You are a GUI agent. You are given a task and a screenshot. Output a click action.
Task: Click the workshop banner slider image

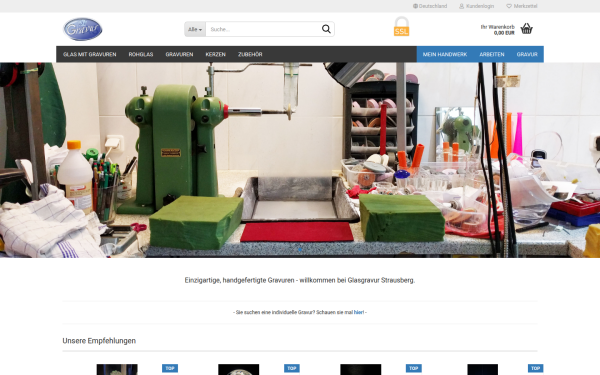tap(300, 160)
